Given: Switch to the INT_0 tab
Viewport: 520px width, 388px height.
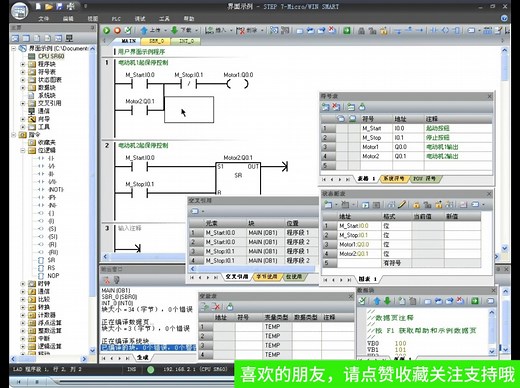Looking at the screenshot, I should tap(186, 41).
